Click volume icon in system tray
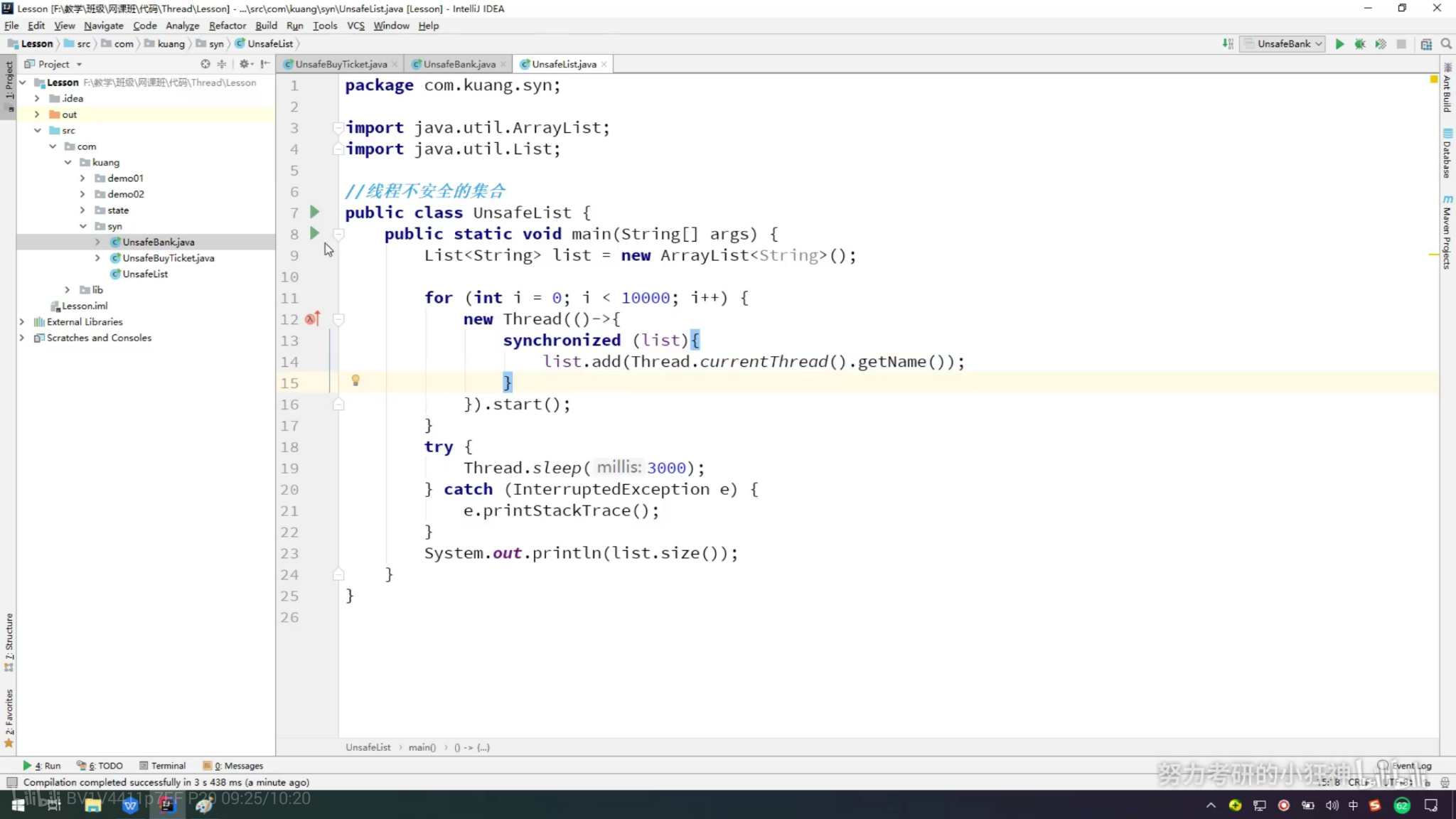This screenshot has width=1456, height=819. tap(1332, 805)
